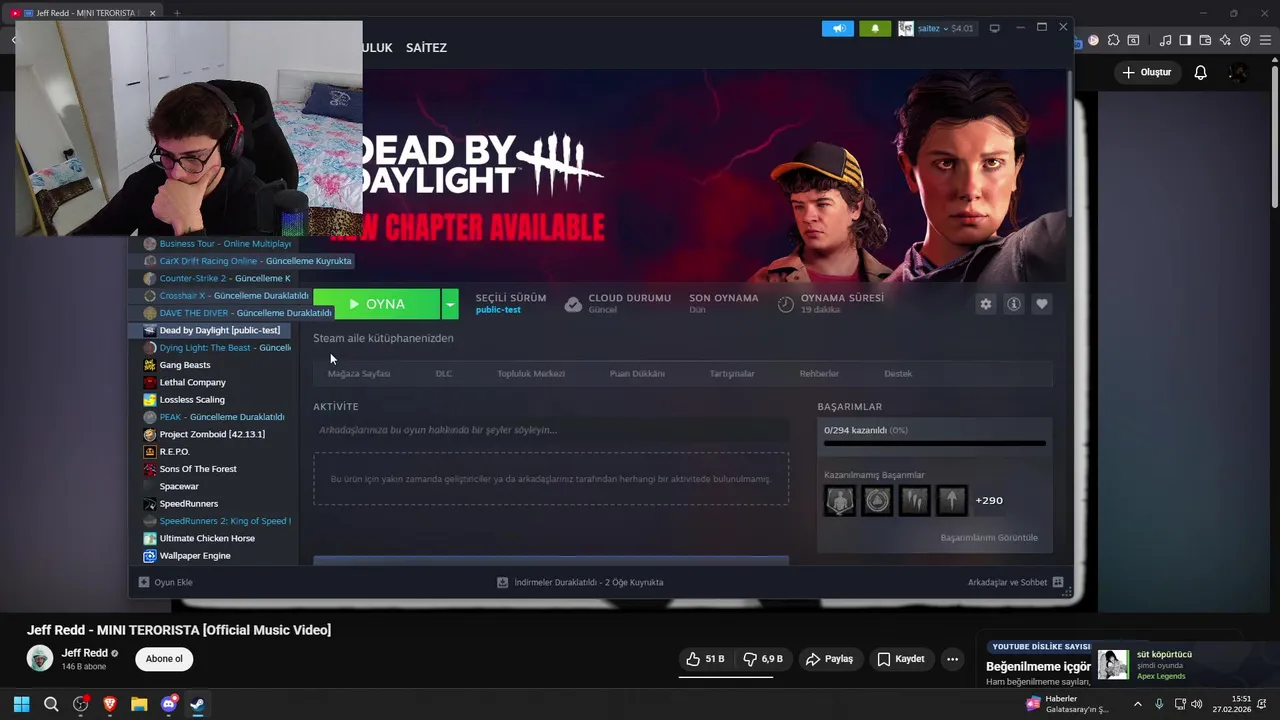This screenshot has width=1280, height=720.
Task: Click the Wallpaper Engine icon in library
Action: 150,556
